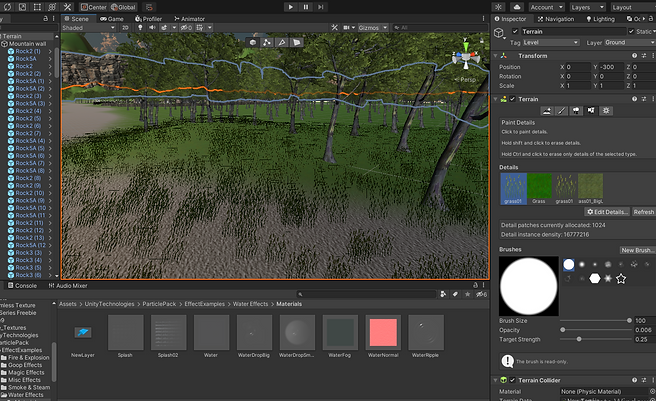Open Transform preset settings icon

644,56
